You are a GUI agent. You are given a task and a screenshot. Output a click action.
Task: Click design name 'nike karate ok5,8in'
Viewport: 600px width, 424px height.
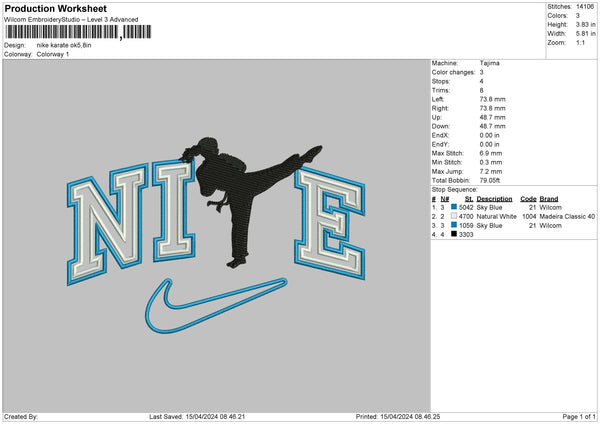[x=64, y=45]
